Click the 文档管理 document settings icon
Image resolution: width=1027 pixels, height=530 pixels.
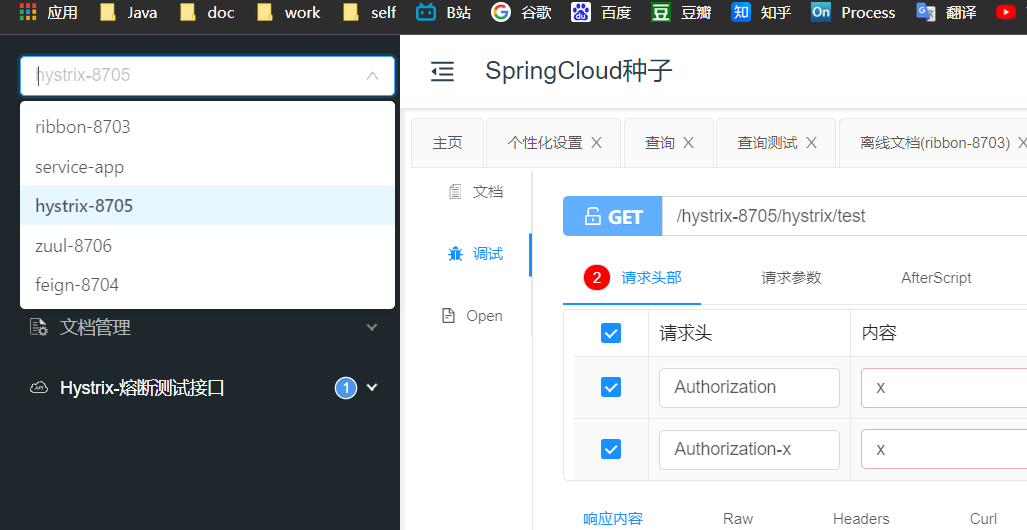[39, 327]
